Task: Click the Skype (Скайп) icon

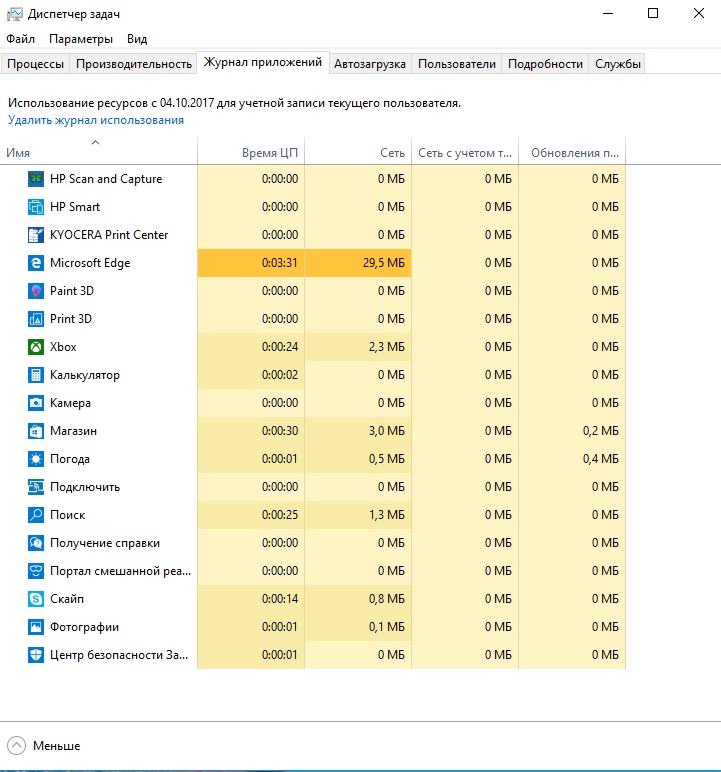Action: point(36,599)
